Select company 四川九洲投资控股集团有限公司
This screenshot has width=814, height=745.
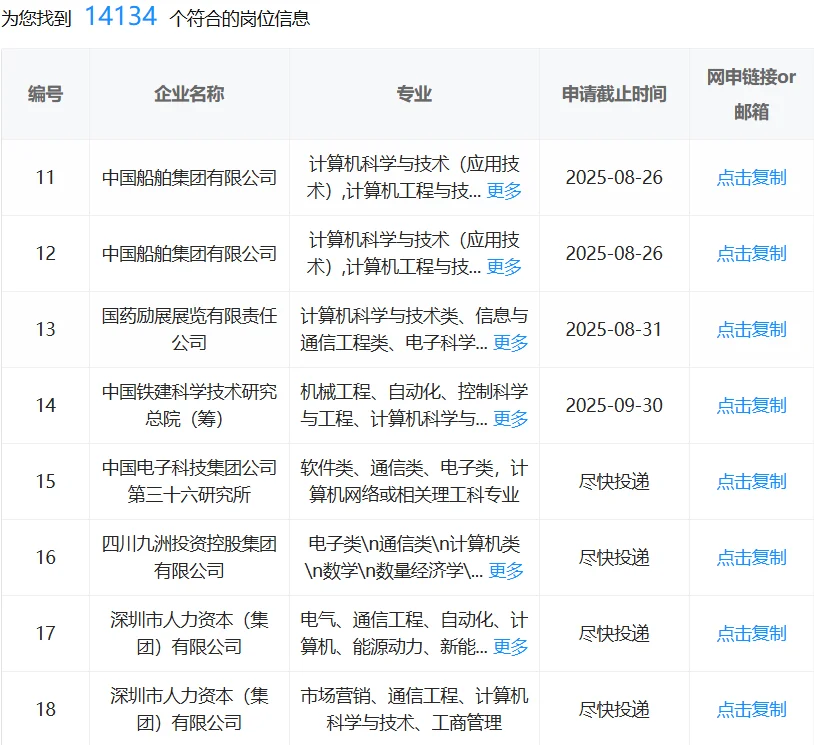(189, 557)
